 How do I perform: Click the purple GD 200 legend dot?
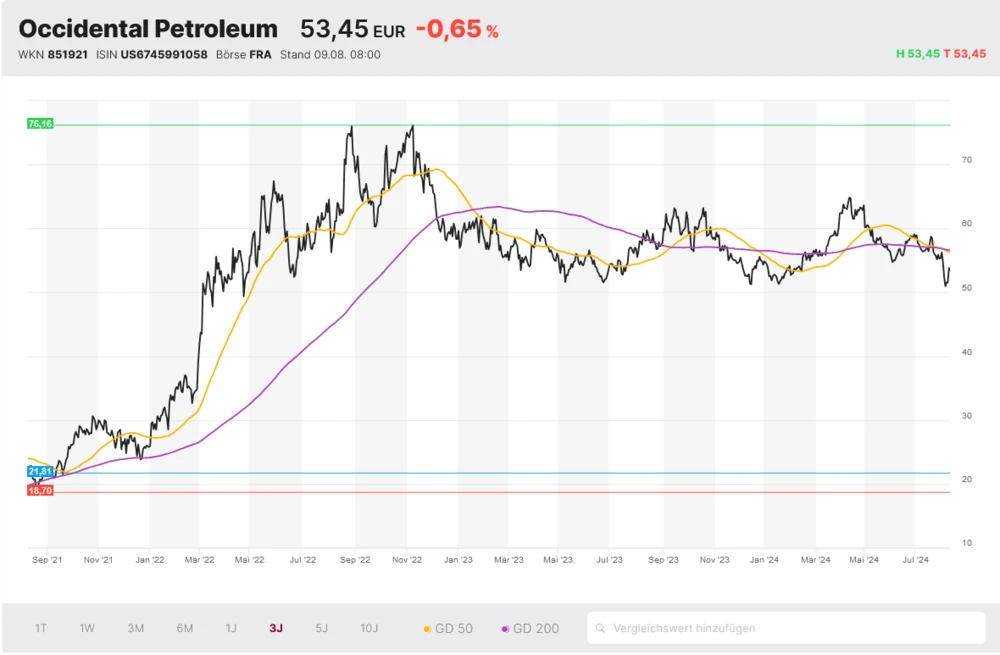pos(503,628)
